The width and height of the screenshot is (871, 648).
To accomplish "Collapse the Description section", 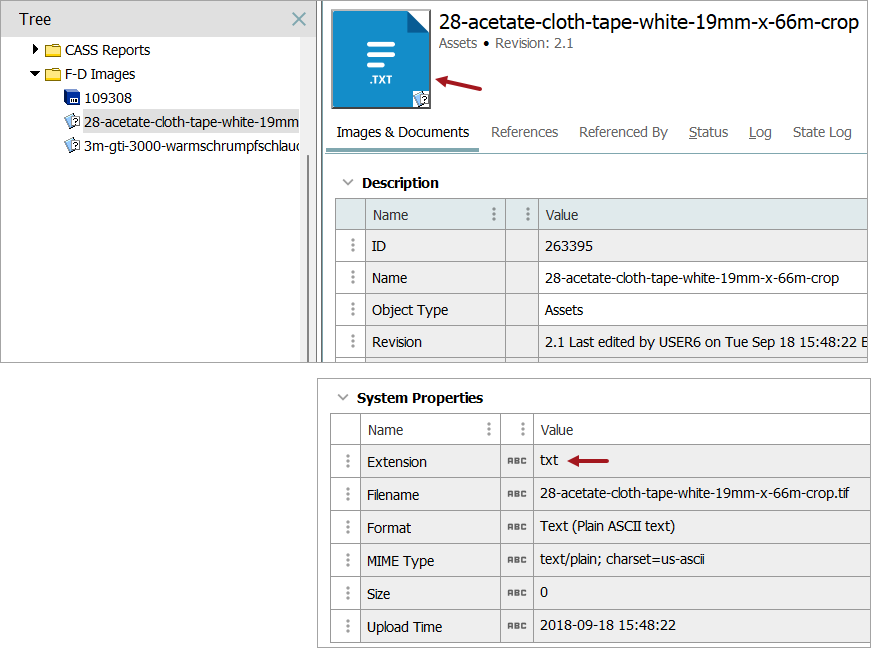I will [x=347, y=183].
